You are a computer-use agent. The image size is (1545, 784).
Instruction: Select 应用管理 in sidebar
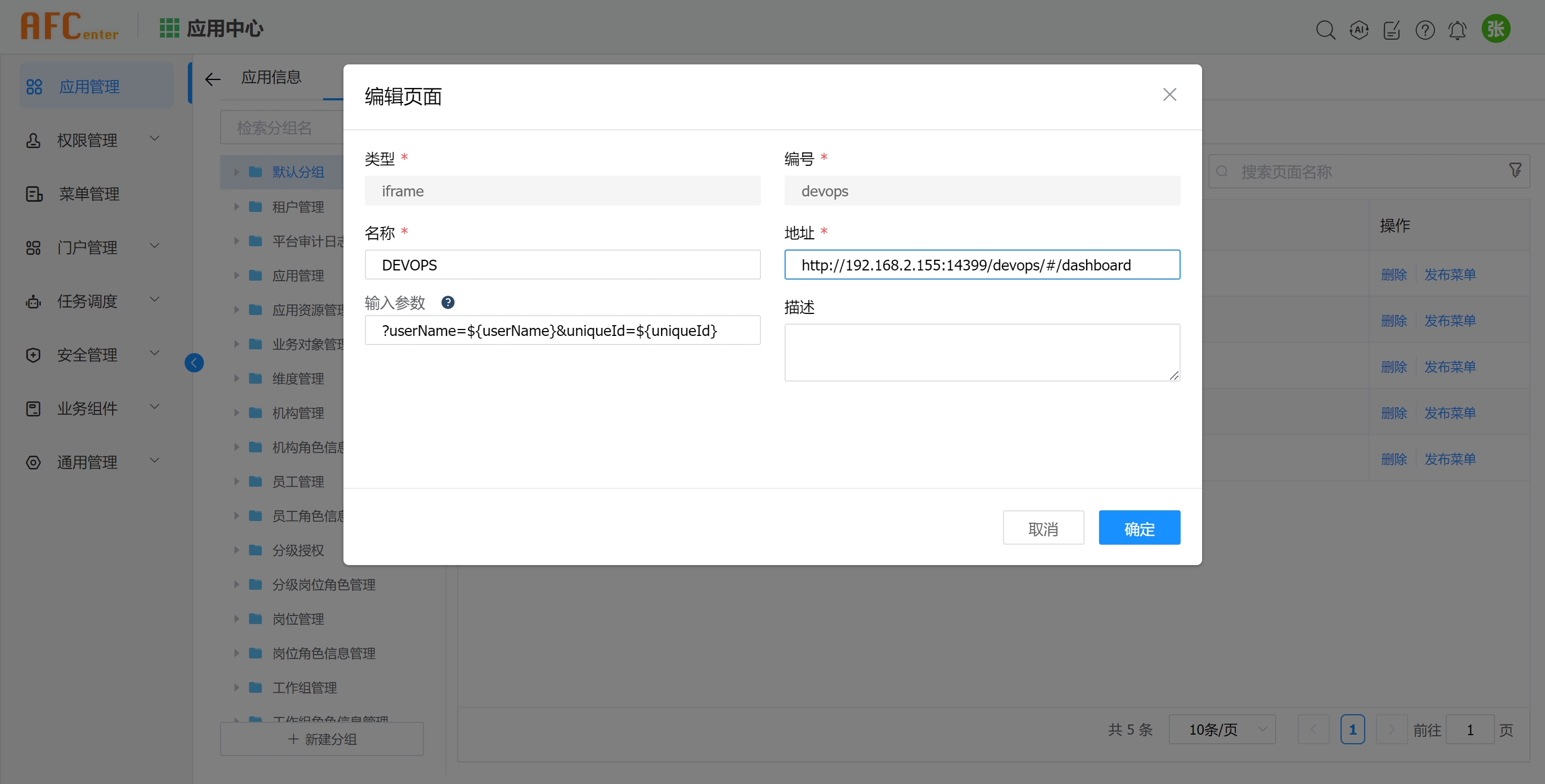96,86
